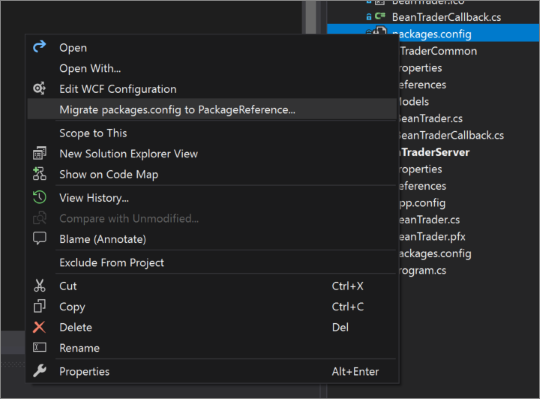Image resolution: width=540 pixels, height=399 pixels.
Task: Select top BeanTraderCallback.cs file in Solution Explorer
Action: (x=446, y=17)
